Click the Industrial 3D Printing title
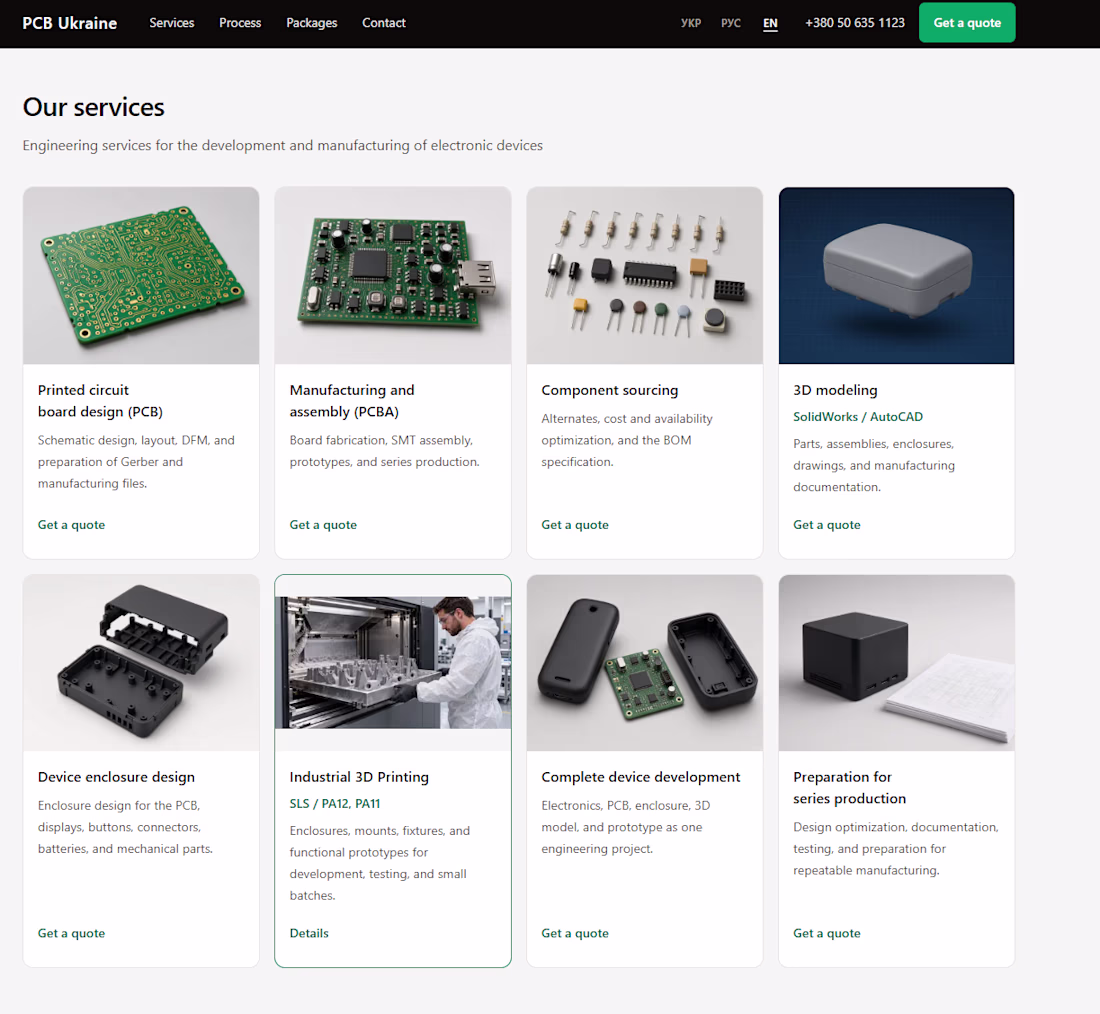1100x1014 pixels. point(359,777)
